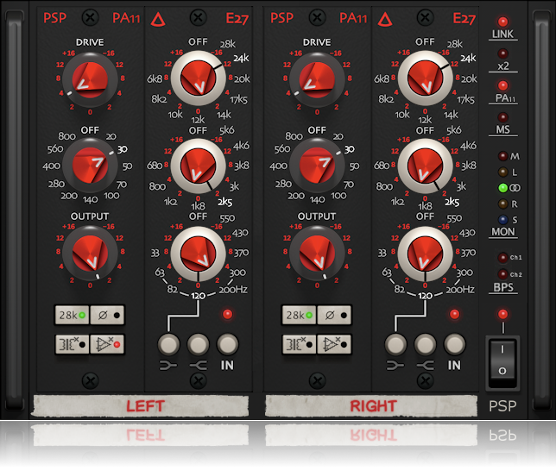
Task: Click the RIGHT high-pass frequency knob
Action: pos(317,166)
